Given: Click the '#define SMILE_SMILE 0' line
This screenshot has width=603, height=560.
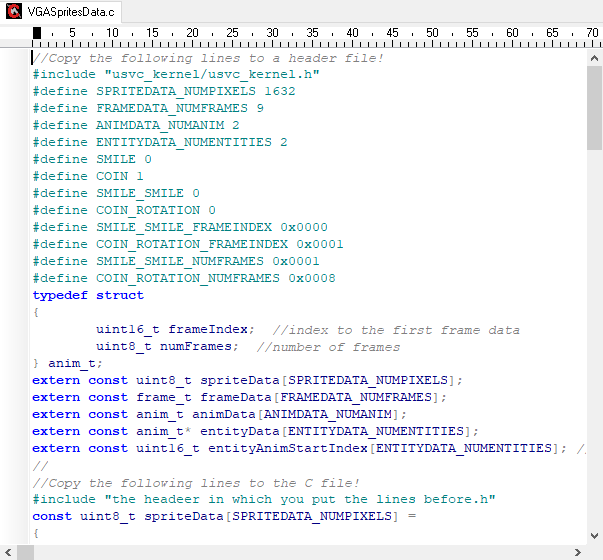Looking at the screenshot, I should [x=116, y=193].
